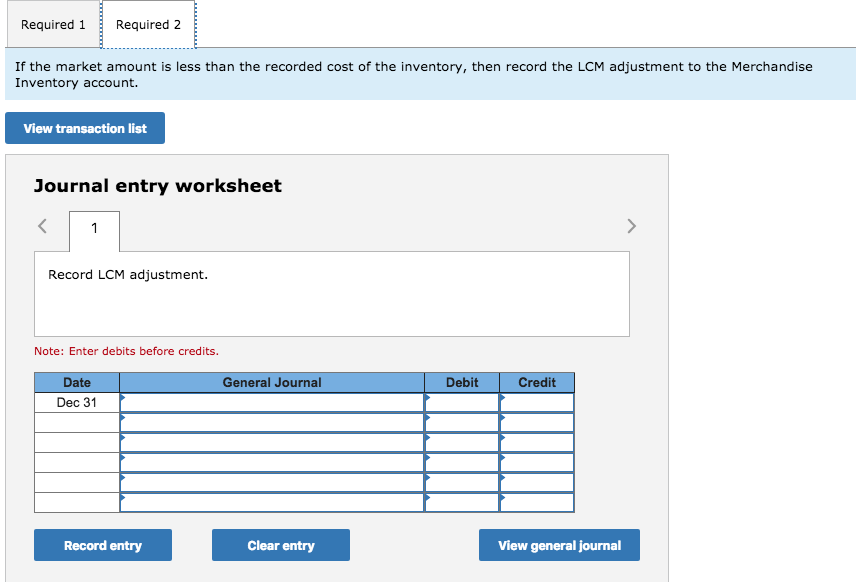Click the Debit column header
The width and height of the screenshot is (866, 582).
461,382
